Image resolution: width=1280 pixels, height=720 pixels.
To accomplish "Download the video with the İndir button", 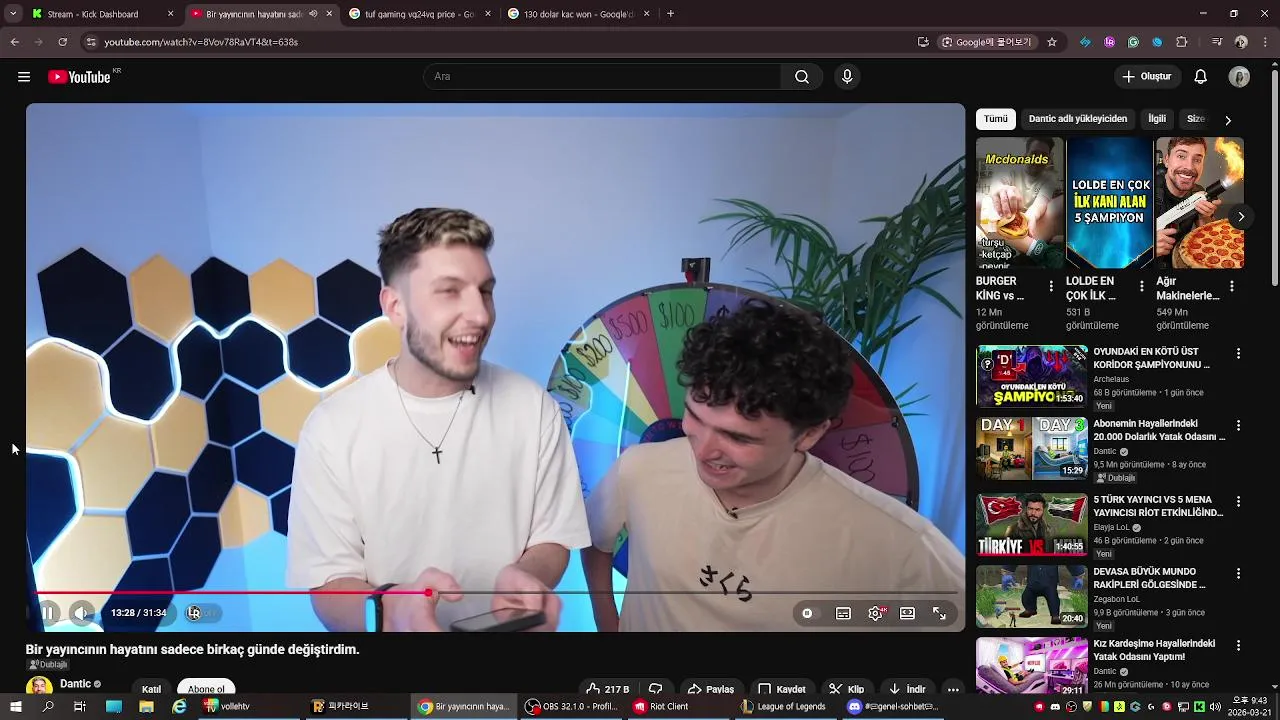I will [x=907, y=689].
